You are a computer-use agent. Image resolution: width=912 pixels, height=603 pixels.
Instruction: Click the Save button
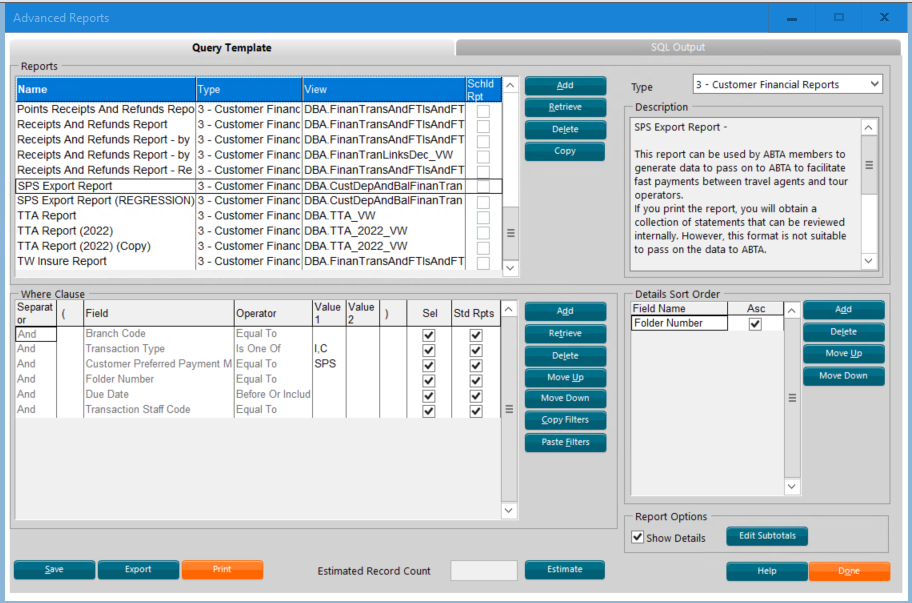coord(54,569)
